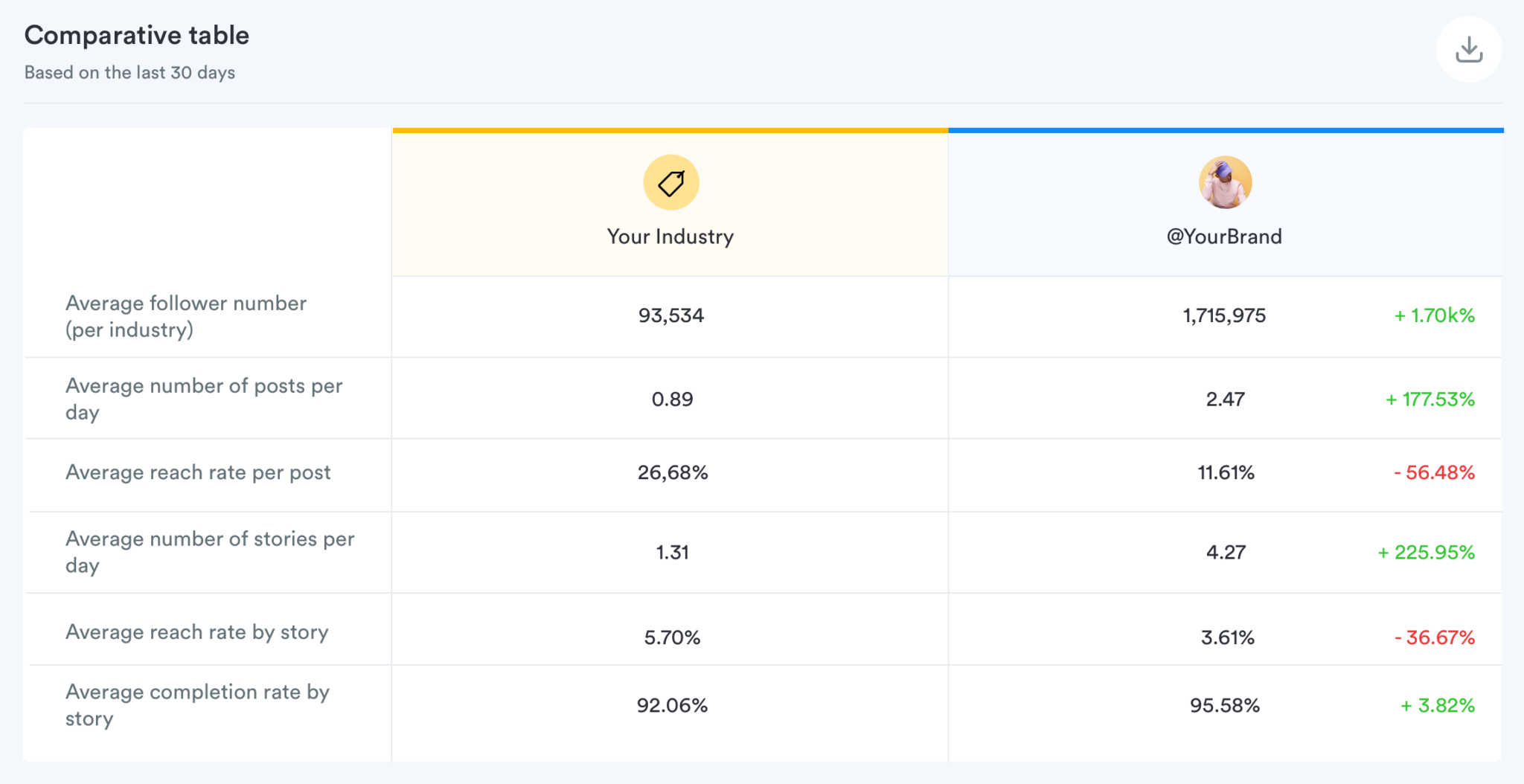The image size is (1524, 784).
Task: Click the Your Industry column header
Action: tap(670, 237)
